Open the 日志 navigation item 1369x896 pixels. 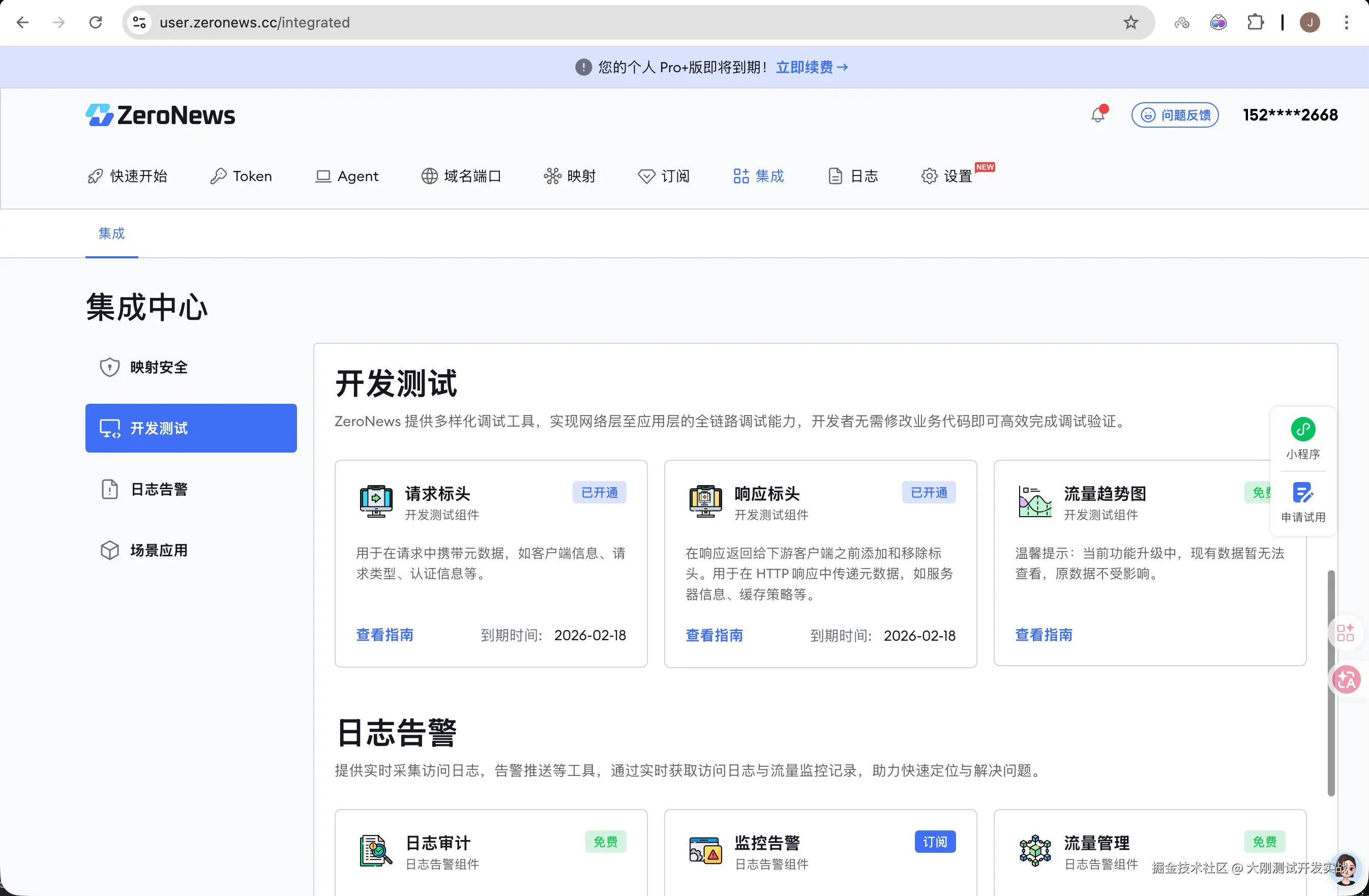pos(852,176)
